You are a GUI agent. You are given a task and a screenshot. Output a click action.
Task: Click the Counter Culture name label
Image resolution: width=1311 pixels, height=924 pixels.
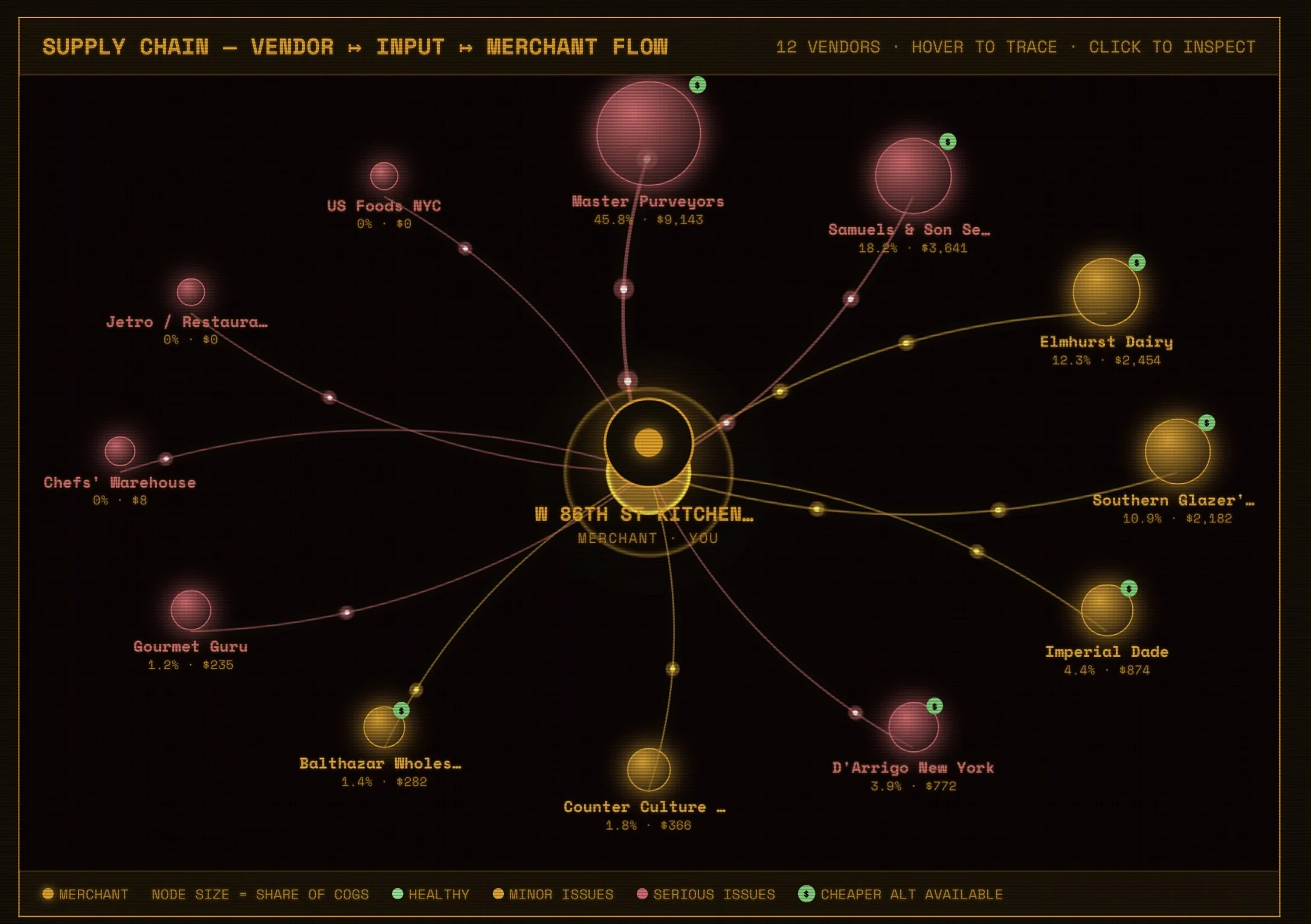click(644, 807)
